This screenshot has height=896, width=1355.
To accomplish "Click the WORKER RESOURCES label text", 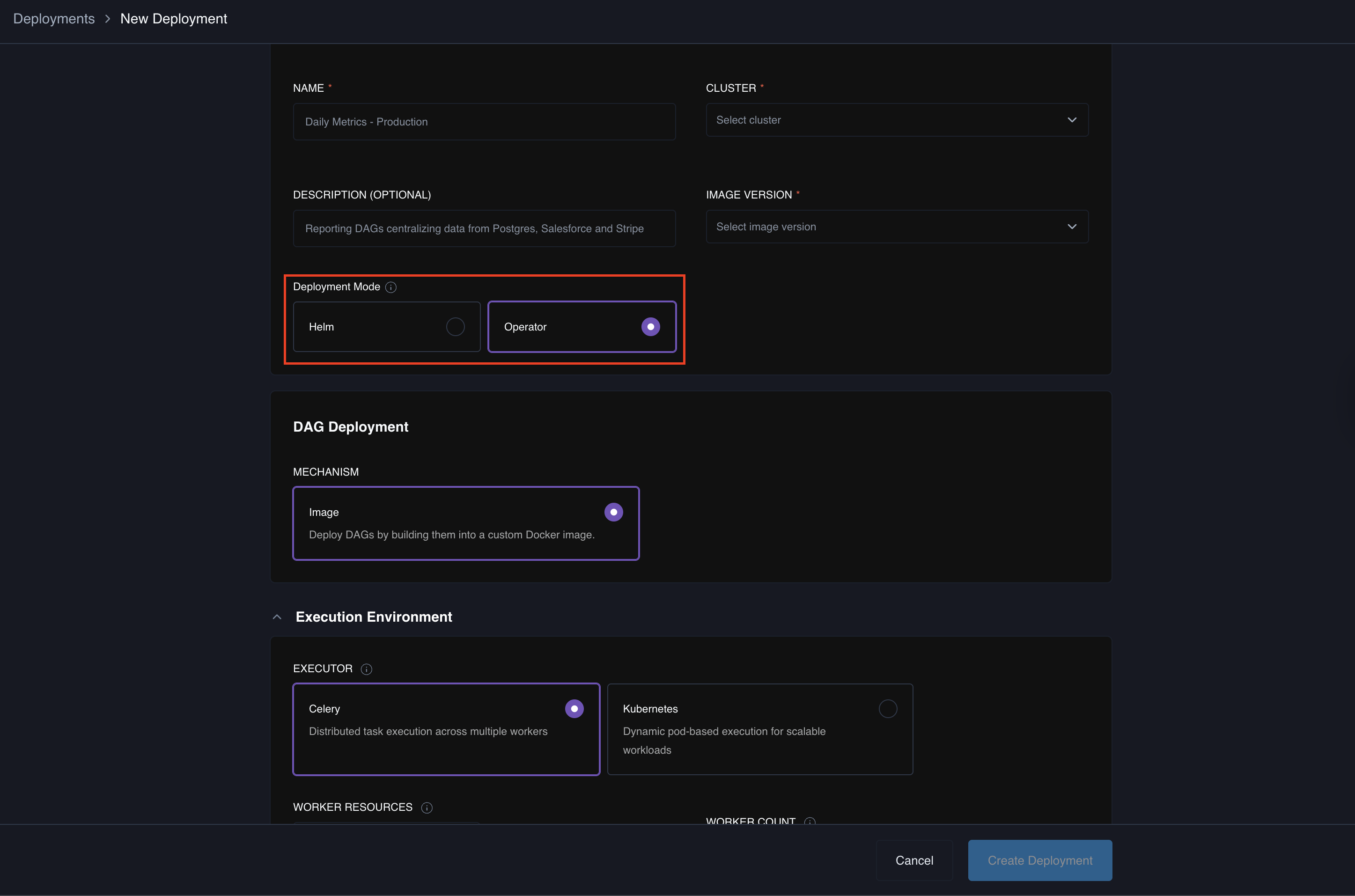I will [x=353, y=807].
